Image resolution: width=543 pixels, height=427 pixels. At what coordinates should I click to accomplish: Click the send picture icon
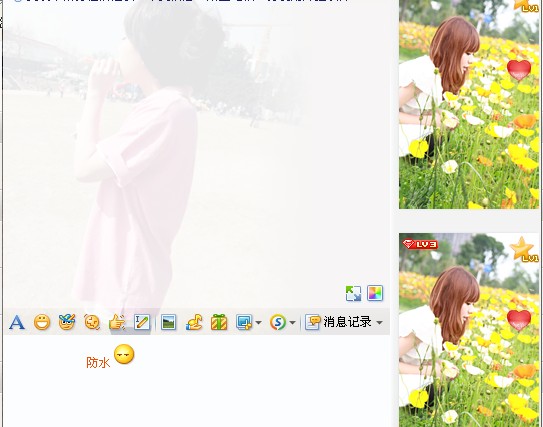tap(168, 322)
